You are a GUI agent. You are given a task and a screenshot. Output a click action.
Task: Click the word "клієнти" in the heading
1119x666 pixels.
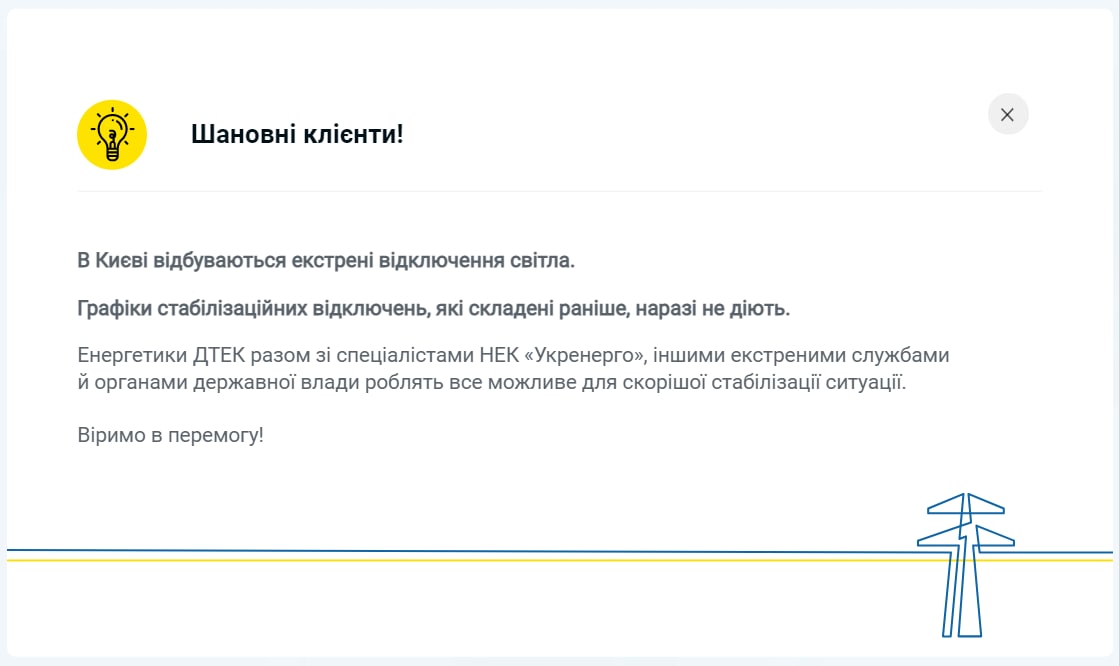point(355,134)
